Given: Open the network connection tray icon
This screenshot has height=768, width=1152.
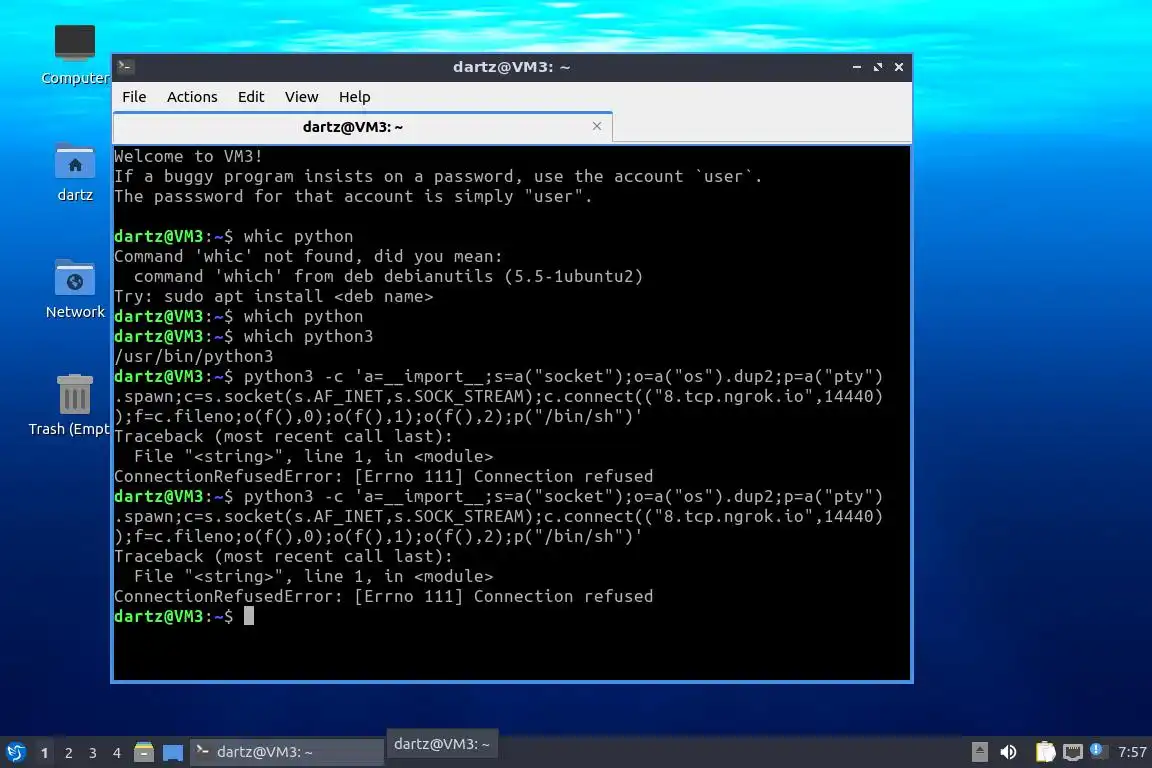Looking at the screenshot, I should click(1073, 752).
